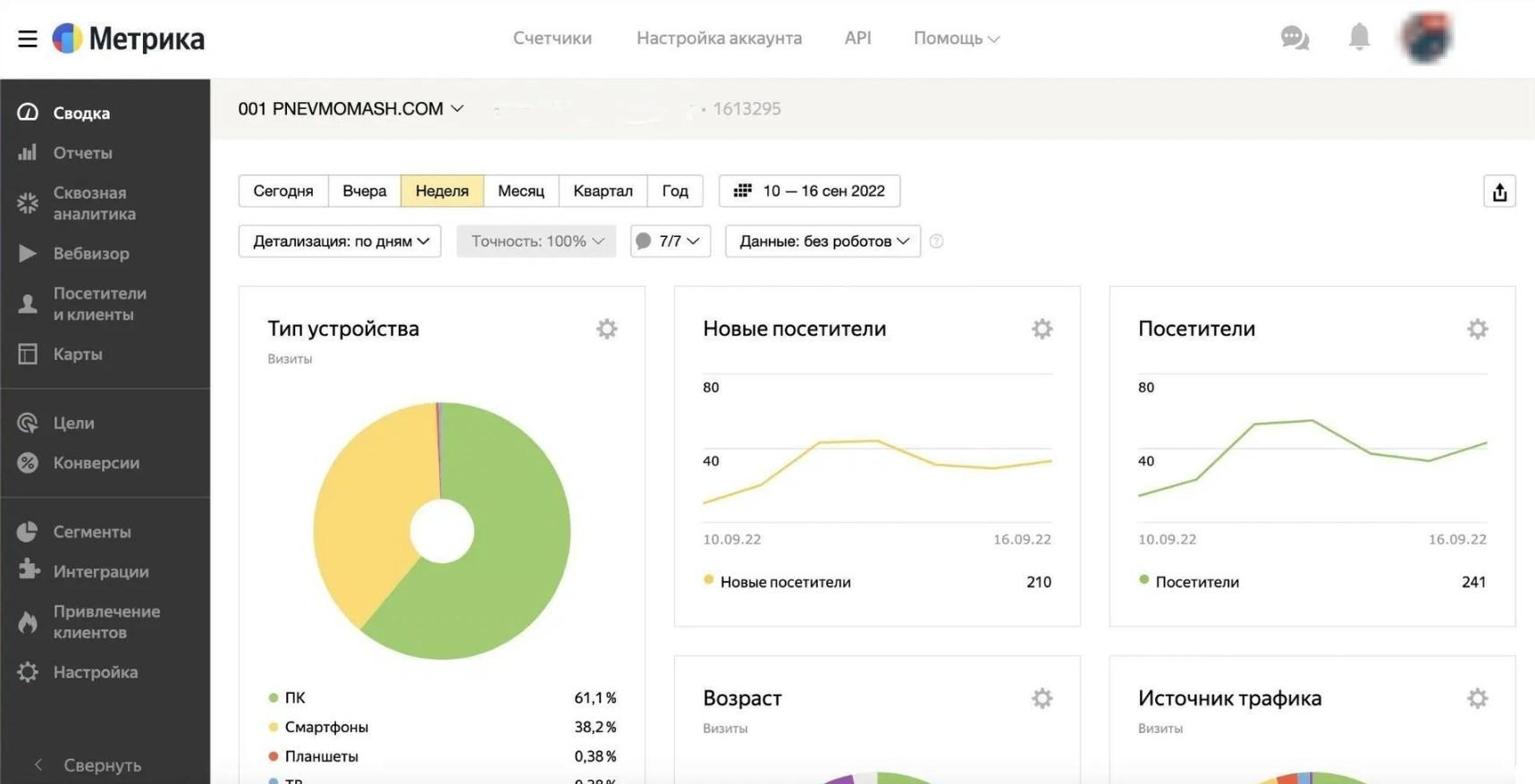This screenshot has height=784, width=1535.
Task: Click the help question mark next to Данные
Action: pyautogui.click(x=936, y=241)
